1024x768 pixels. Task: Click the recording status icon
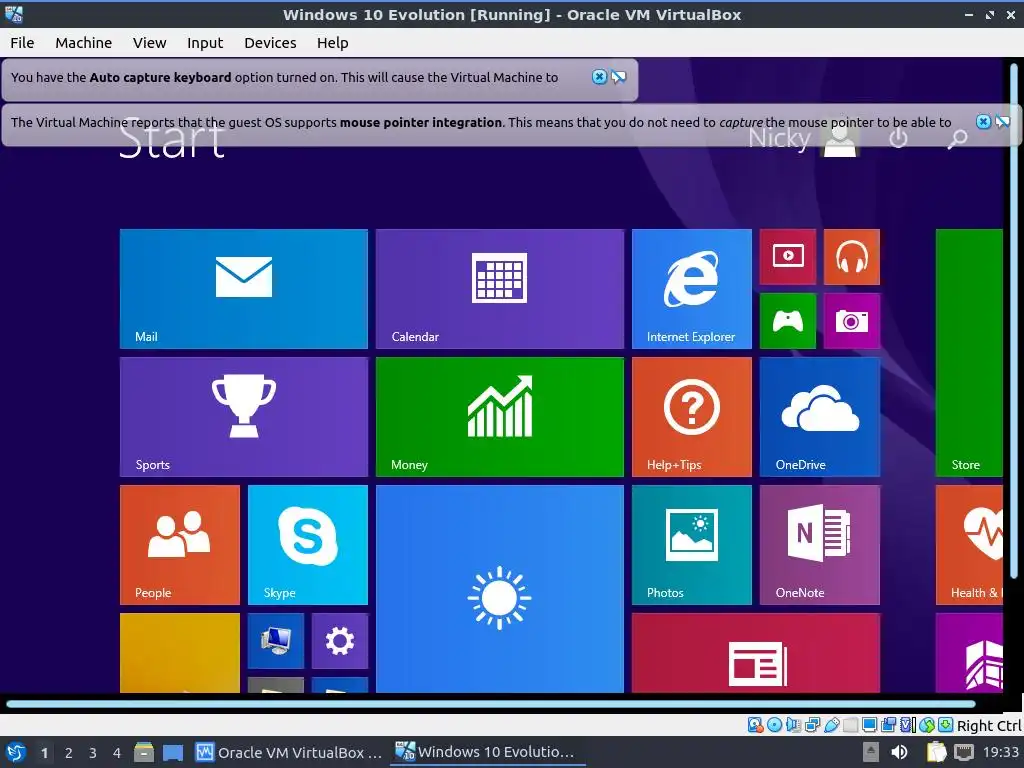tap(888, 725)
